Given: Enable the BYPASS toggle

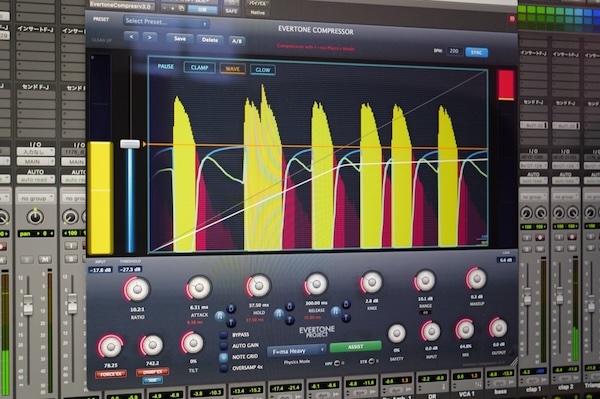Looking at the screenshot, I should (x=223, y=335).
